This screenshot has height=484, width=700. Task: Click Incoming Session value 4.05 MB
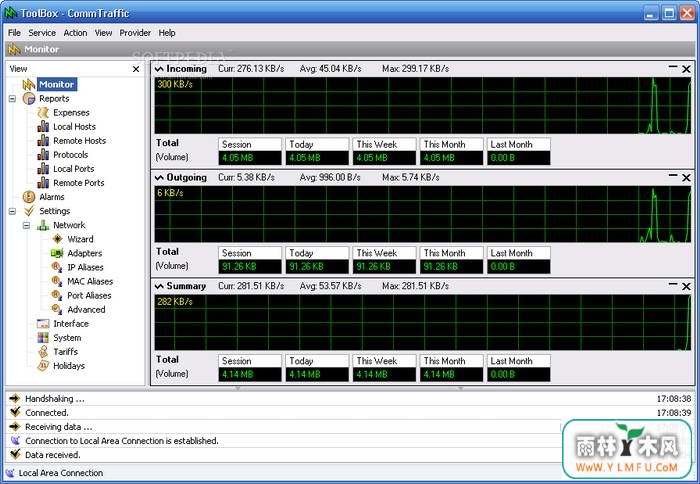coord(250,158)
